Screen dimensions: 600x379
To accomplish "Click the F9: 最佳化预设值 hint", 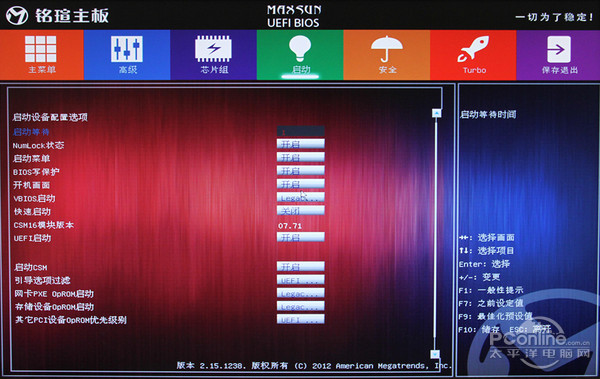I will click(x=495, y=316).
